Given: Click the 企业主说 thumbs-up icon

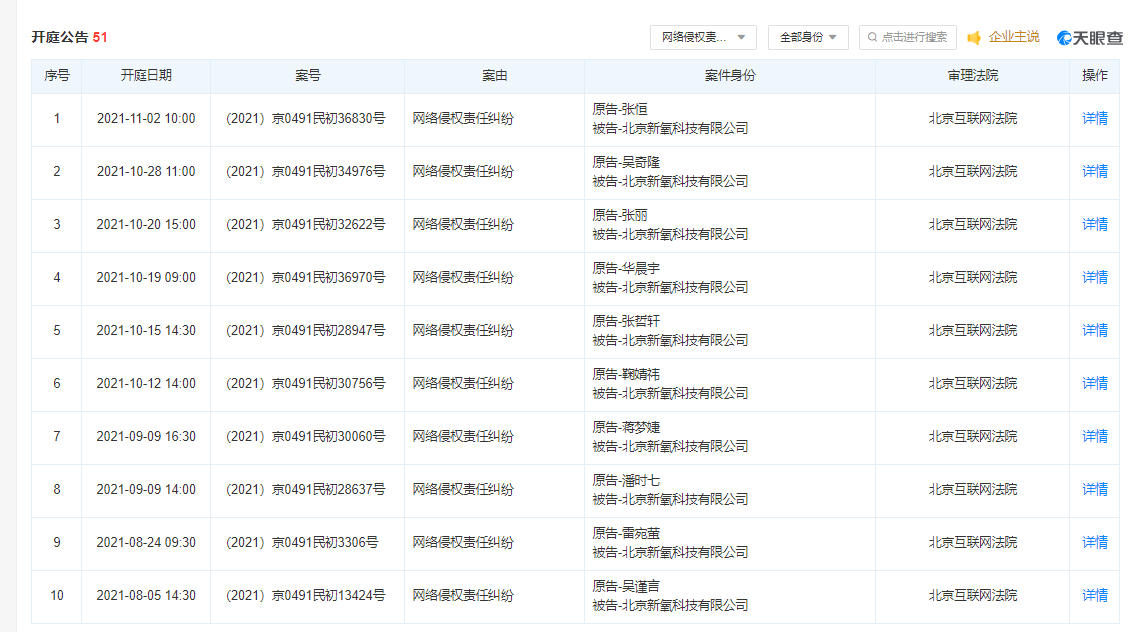Looking at the screenshot, I should 974,38.
